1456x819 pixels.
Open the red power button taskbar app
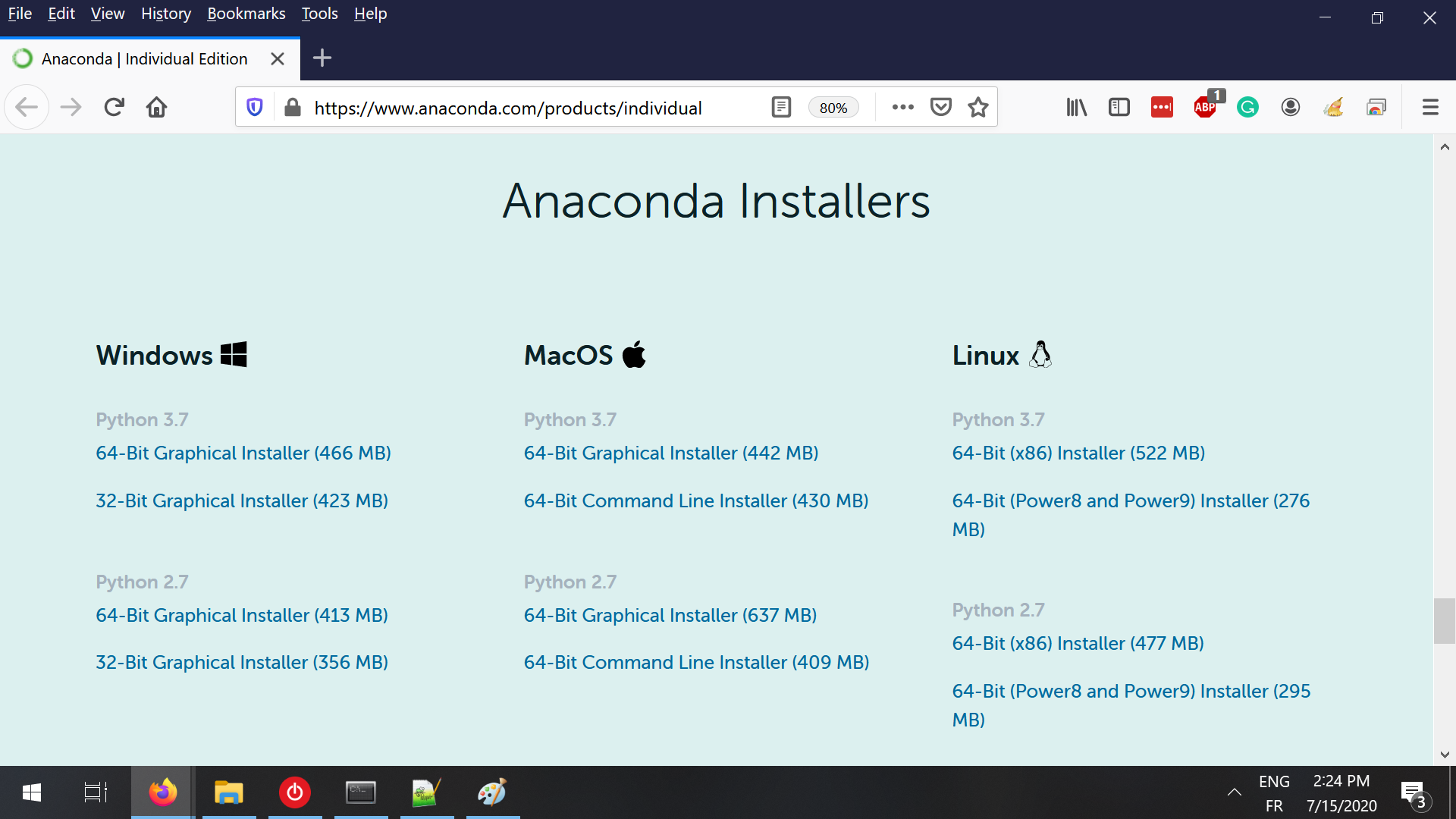(x=294, y=792)
